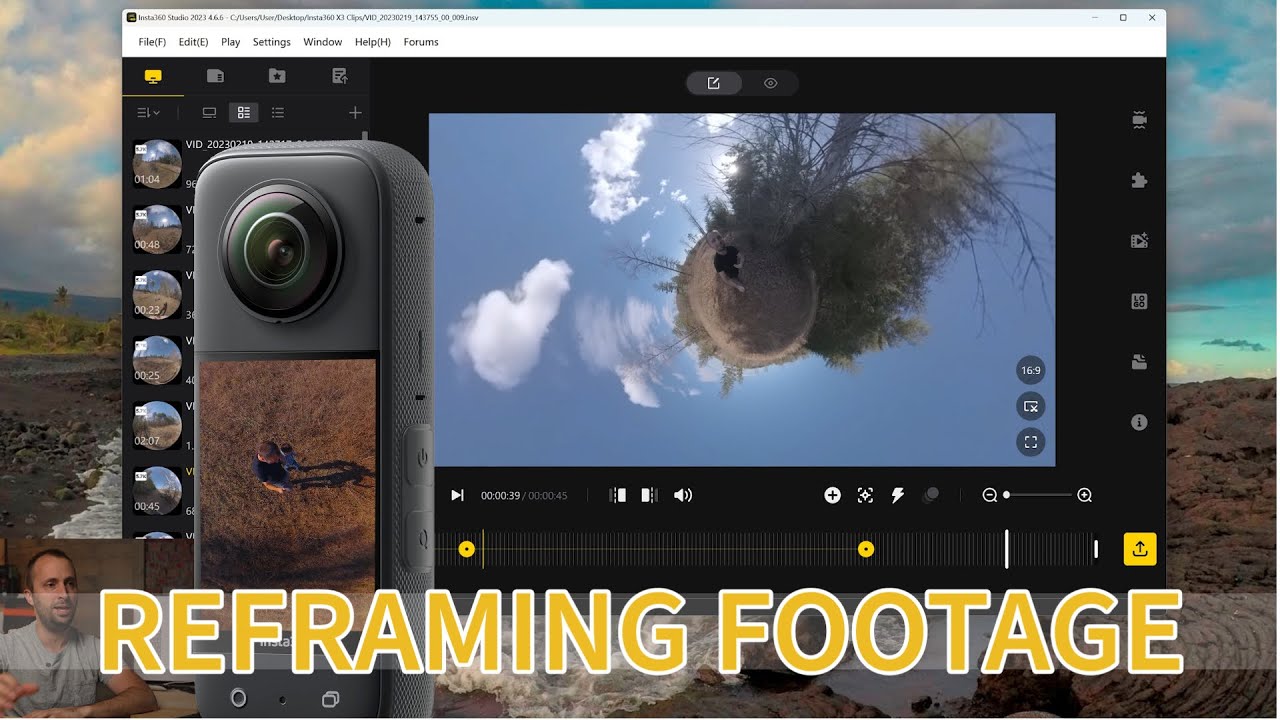1280x720 pixels.
Task: Click the white playhead on timeline
Action: pyautogui.click(x=1006, y=549)
